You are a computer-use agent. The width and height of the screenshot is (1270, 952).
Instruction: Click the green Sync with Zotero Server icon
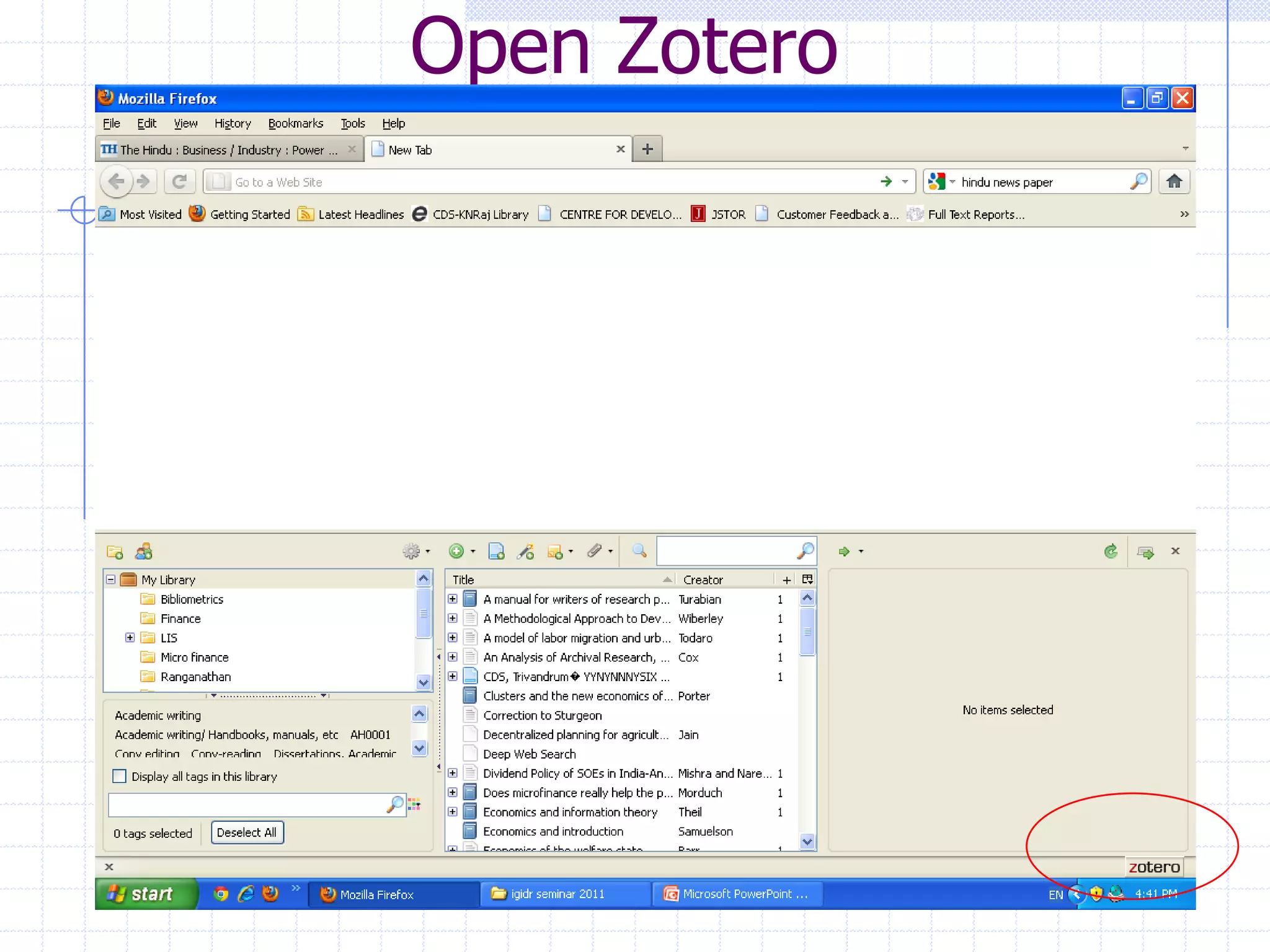tap(1111, 552)
